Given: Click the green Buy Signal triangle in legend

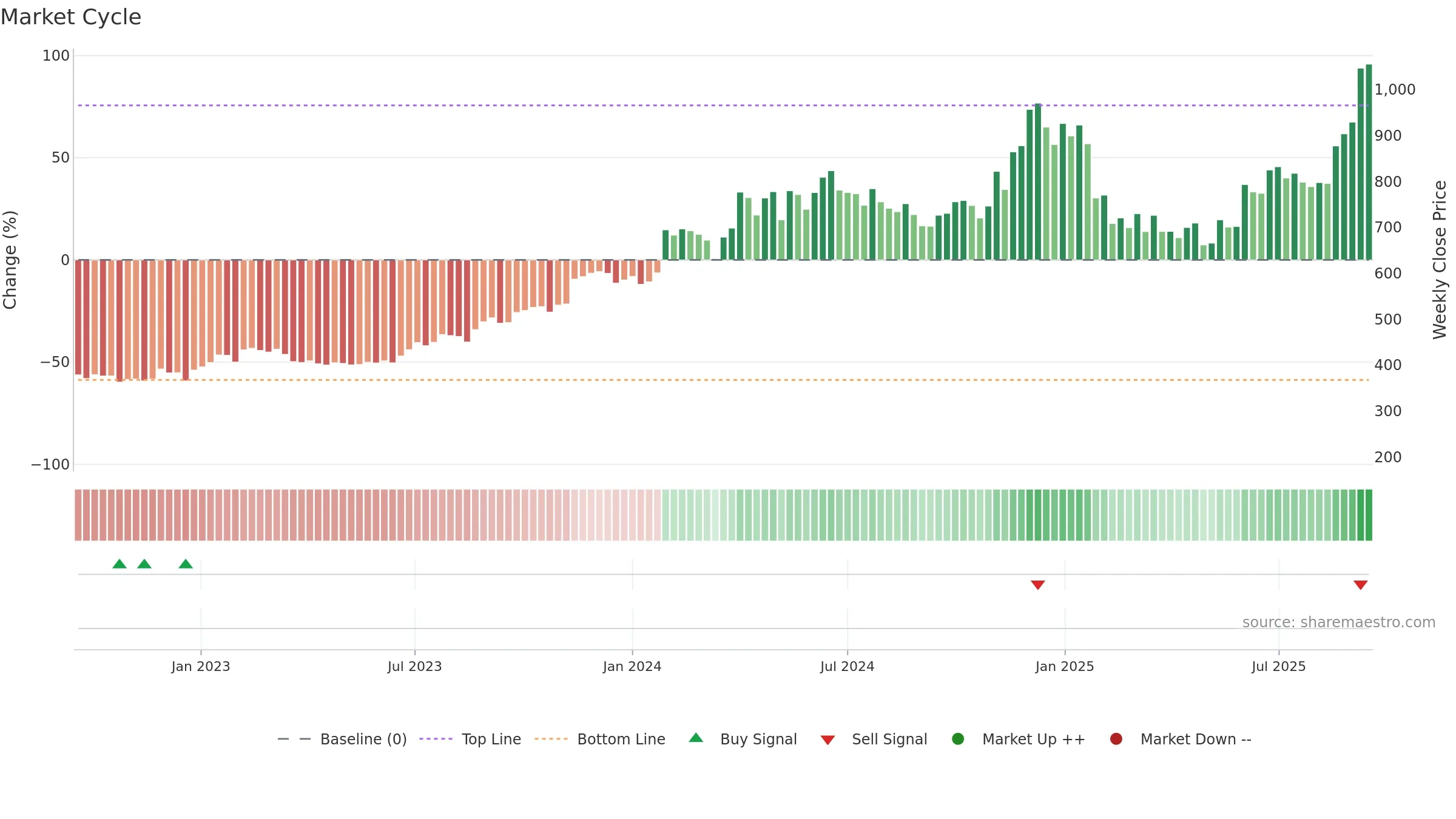Looking at the screenshot, I should pyautogui.click(x=696, y=738).
